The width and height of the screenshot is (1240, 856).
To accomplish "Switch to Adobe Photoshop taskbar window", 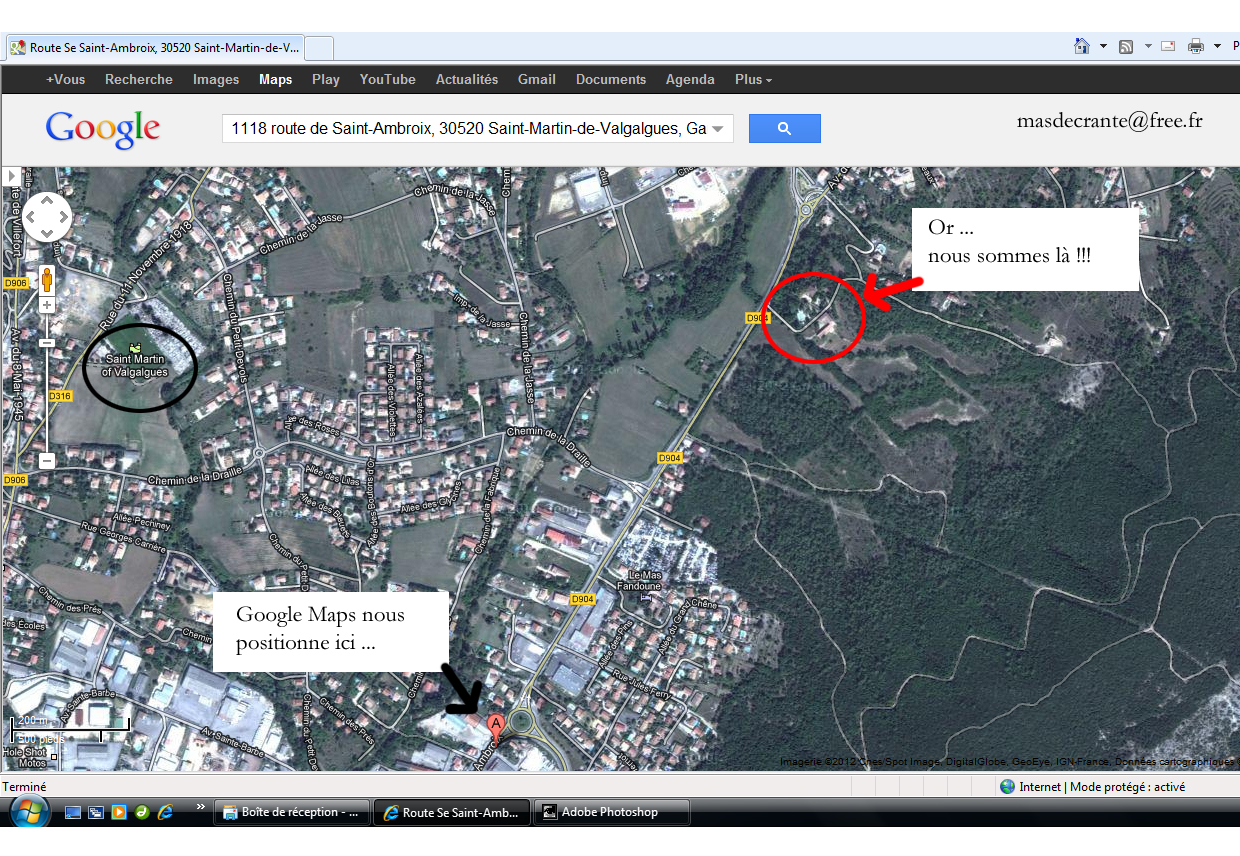I will coord(612,812).
